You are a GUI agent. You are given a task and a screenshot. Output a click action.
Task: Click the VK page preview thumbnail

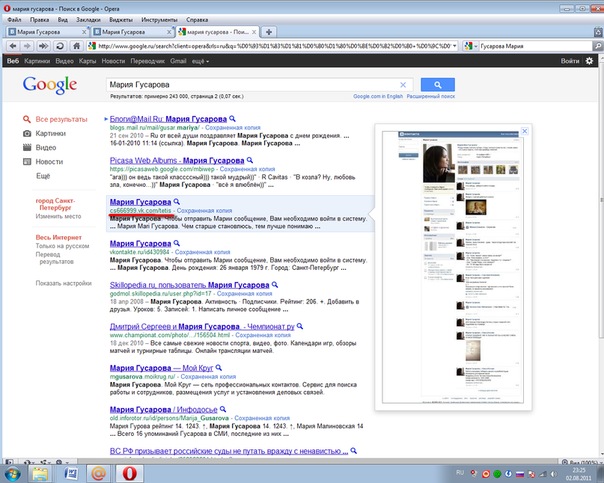(x=453, y=267)
